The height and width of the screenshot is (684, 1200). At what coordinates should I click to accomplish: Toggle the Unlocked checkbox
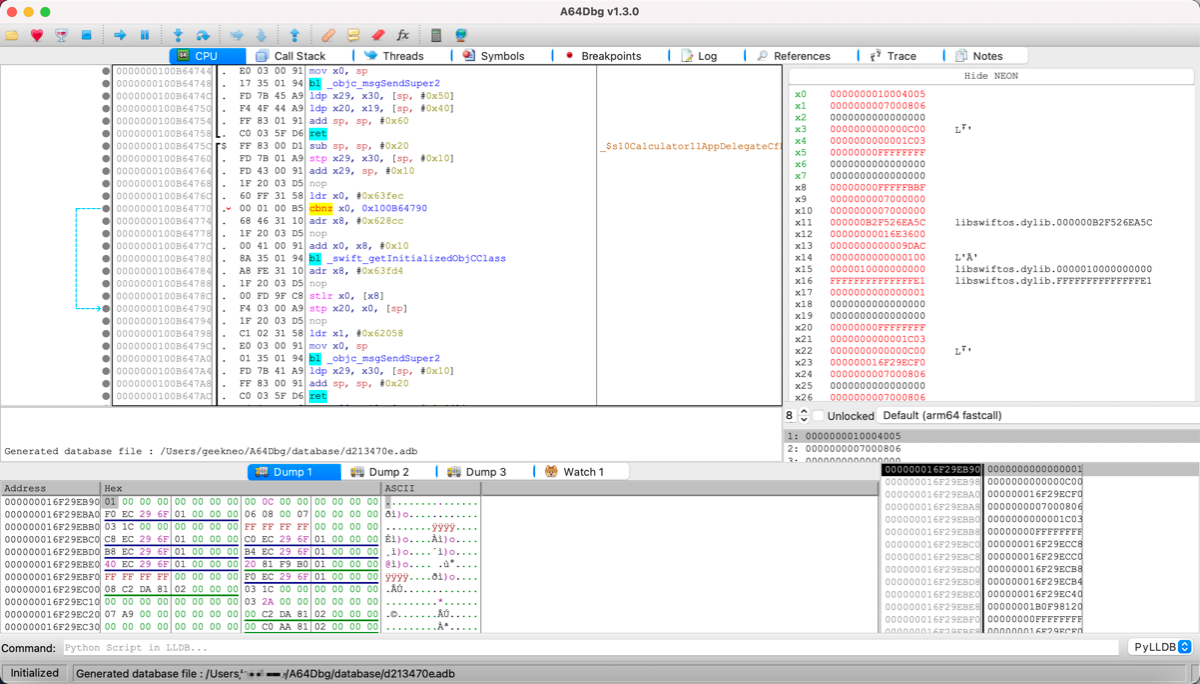(x=818, y=415)
